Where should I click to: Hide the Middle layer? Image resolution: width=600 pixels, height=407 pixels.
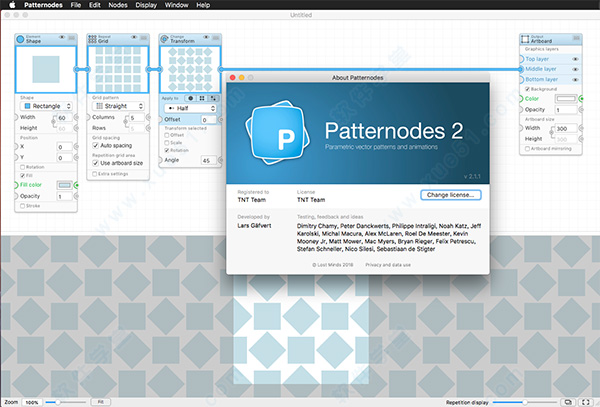tap(575, 69)
